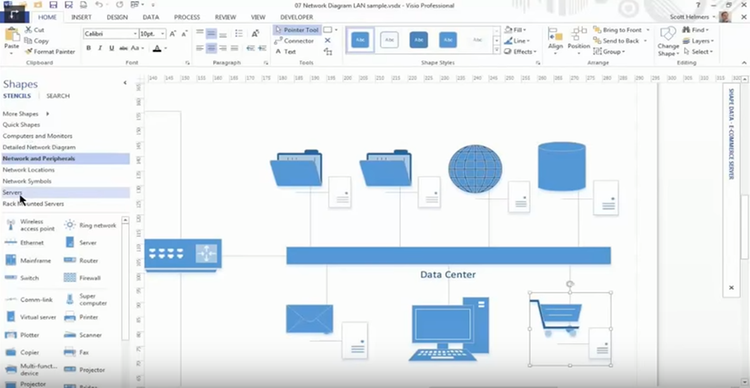Switch to SEARCH in Shapes pane

coord(58,96)
